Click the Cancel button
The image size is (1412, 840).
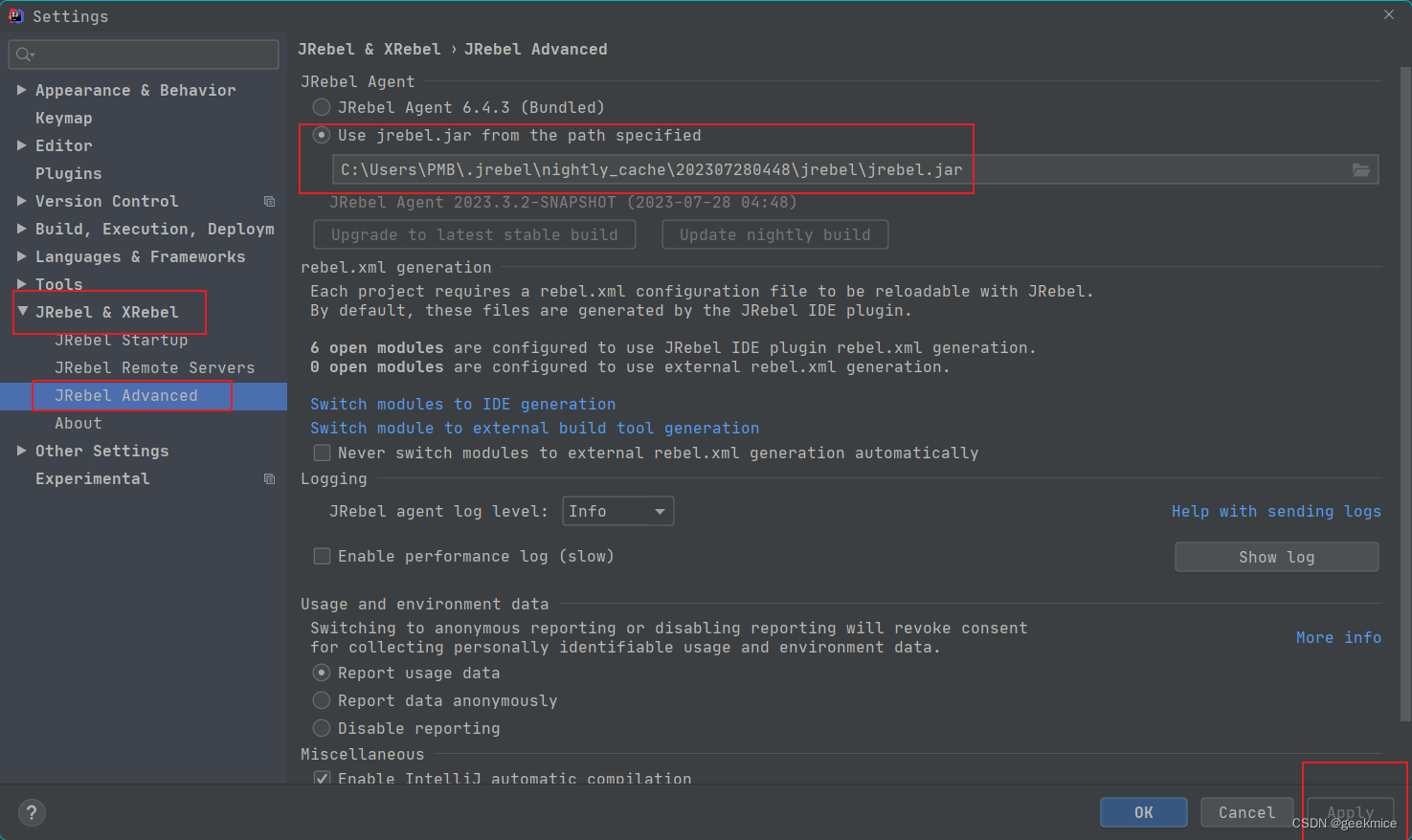(x=1247, y=812)
